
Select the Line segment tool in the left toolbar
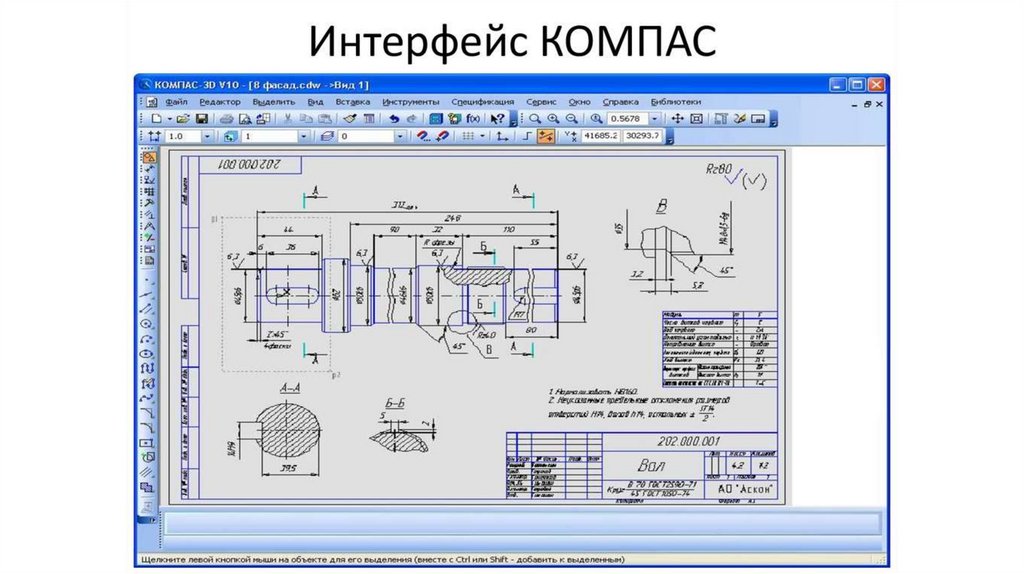(x=148, y=308)
